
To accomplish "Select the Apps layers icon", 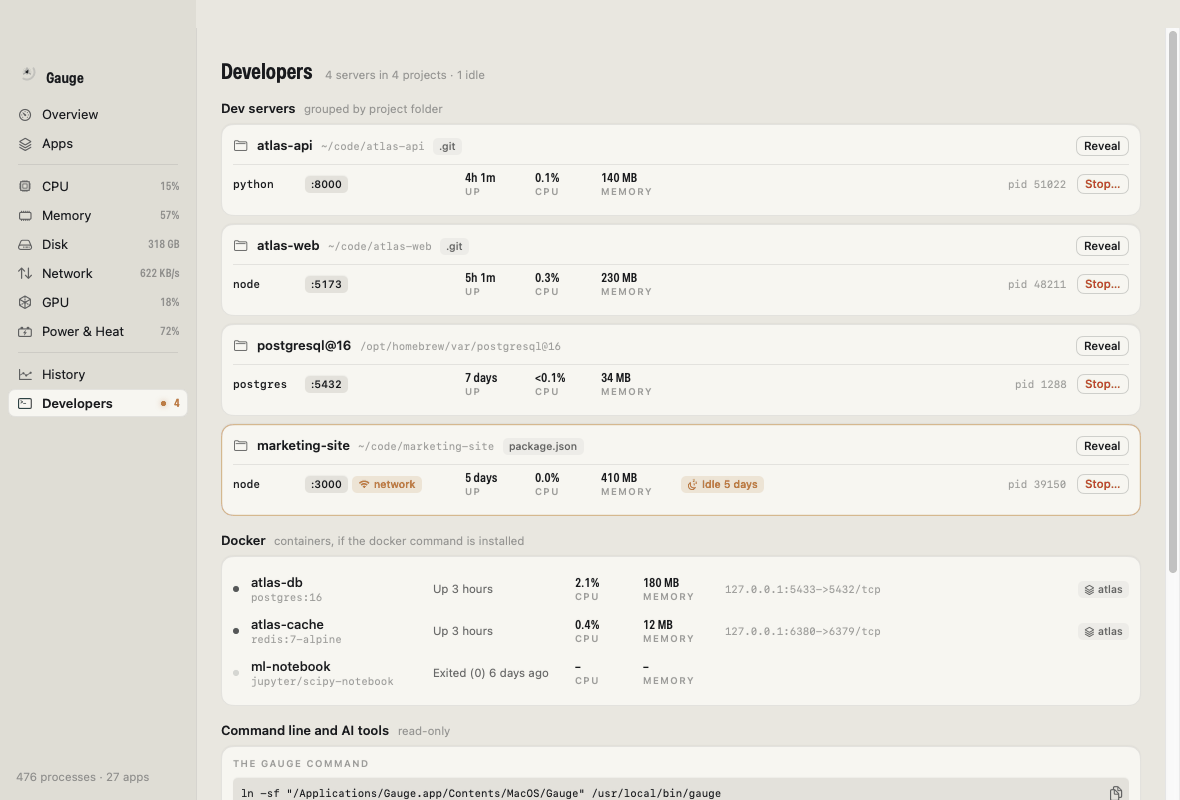I will click(25, 144).
